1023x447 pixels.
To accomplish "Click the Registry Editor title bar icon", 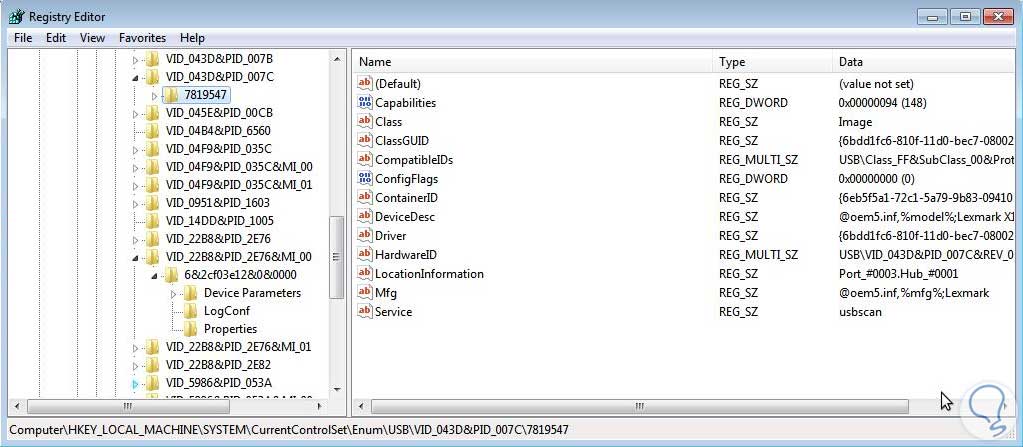I will point(17,16).
